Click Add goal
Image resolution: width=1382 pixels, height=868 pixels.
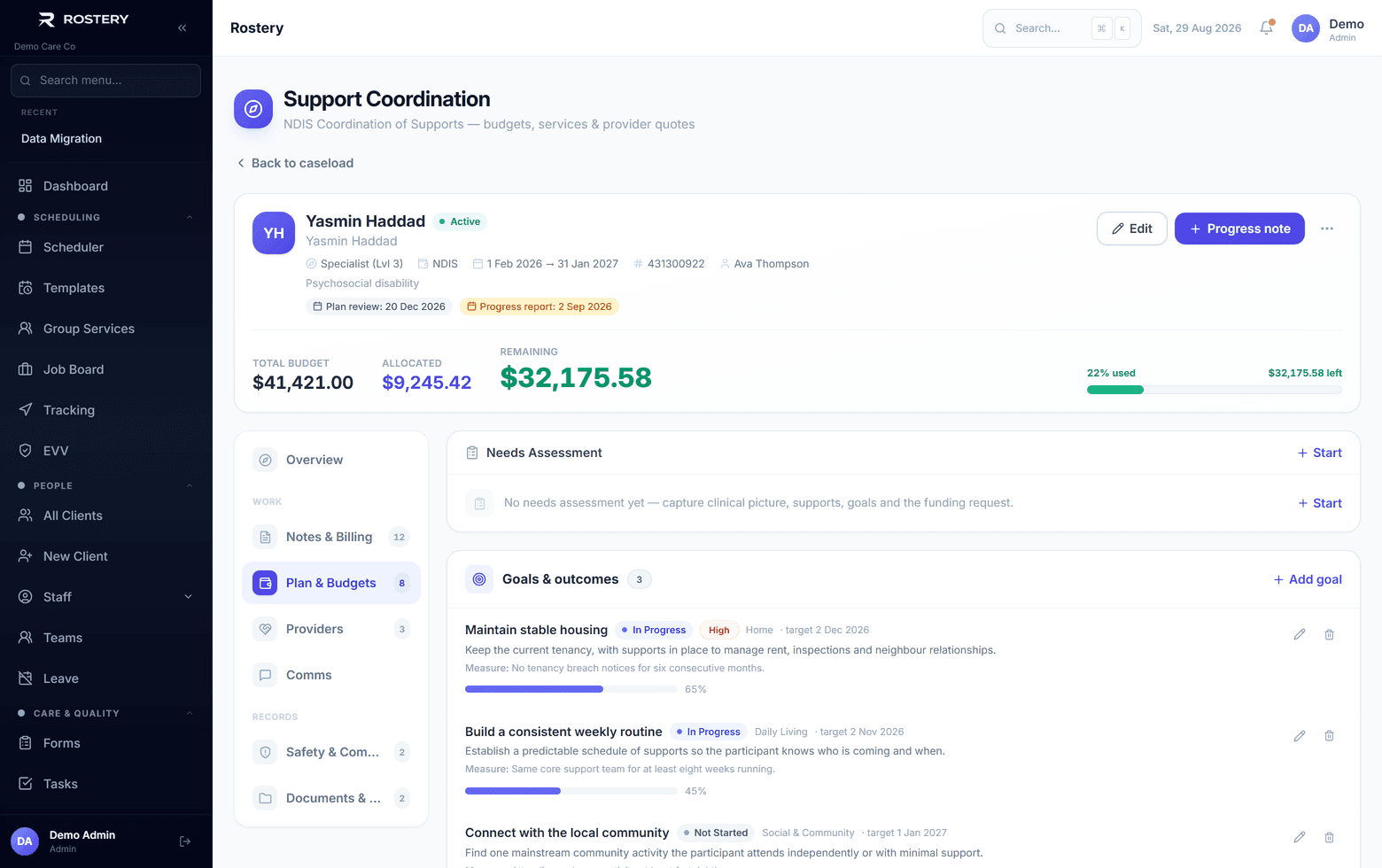1308,579
